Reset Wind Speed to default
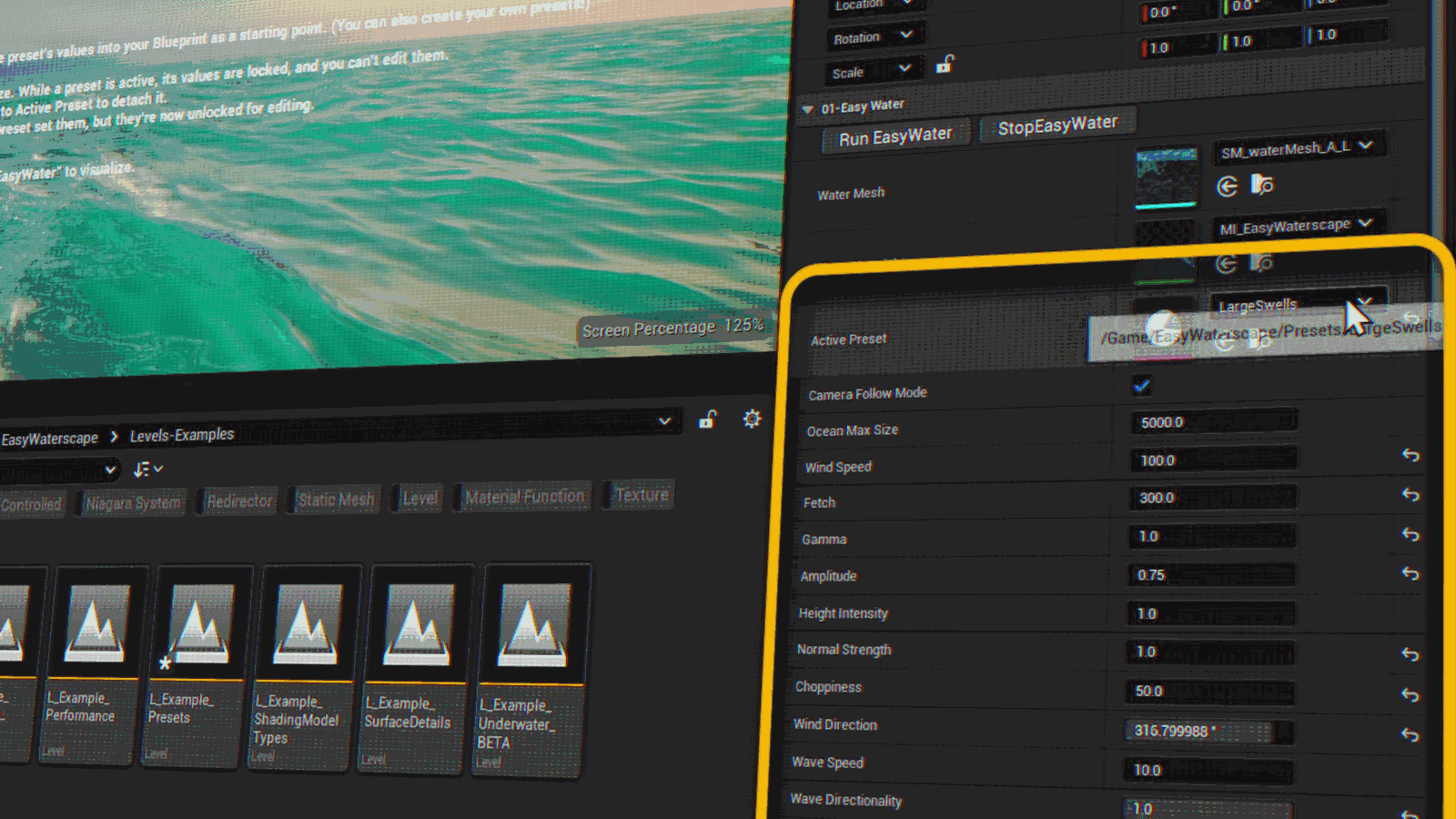Viewport: 1456px width, 819px height. point(1410,455)
